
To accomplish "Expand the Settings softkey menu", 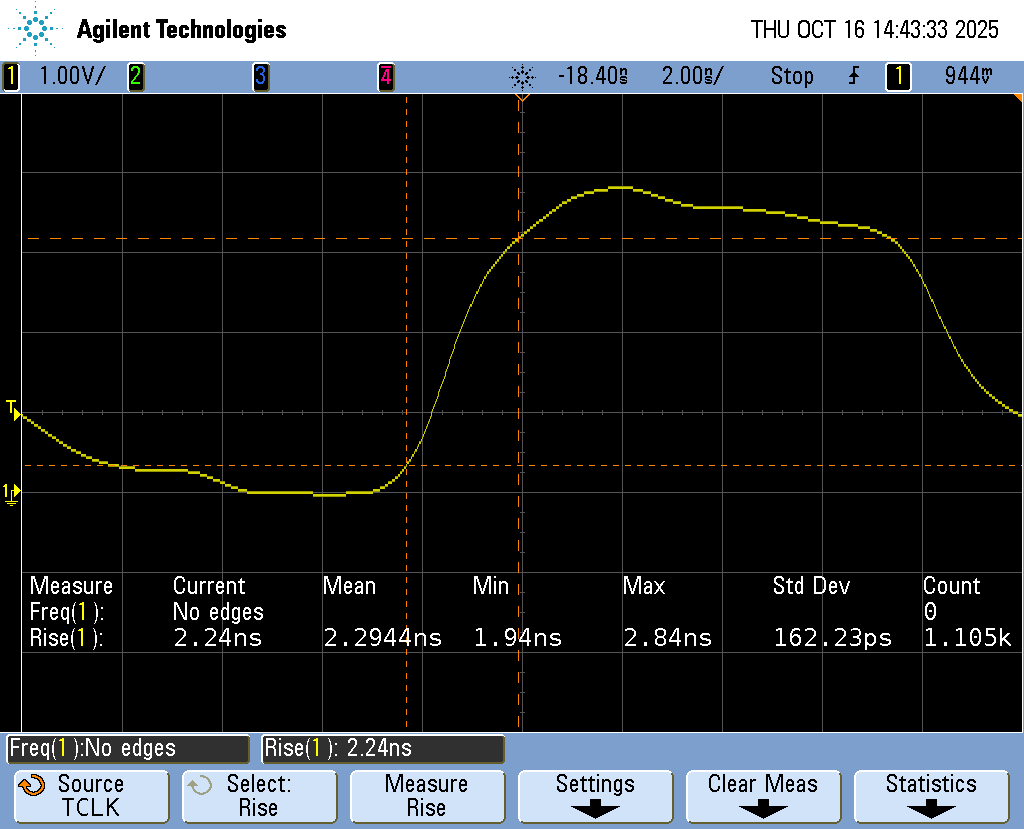I will tap(595, 796).
